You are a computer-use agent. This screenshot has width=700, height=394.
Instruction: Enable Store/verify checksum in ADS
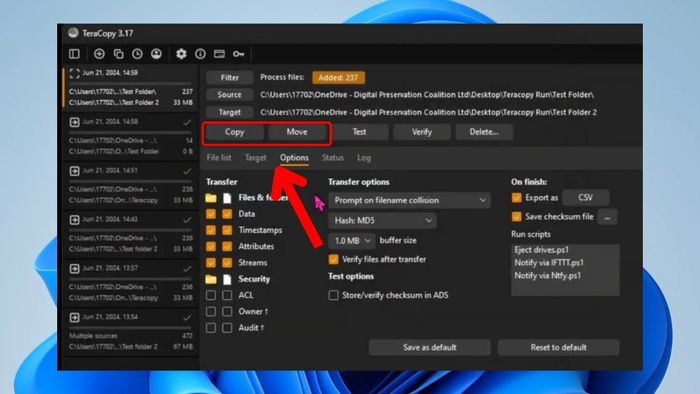pos(333,295)
